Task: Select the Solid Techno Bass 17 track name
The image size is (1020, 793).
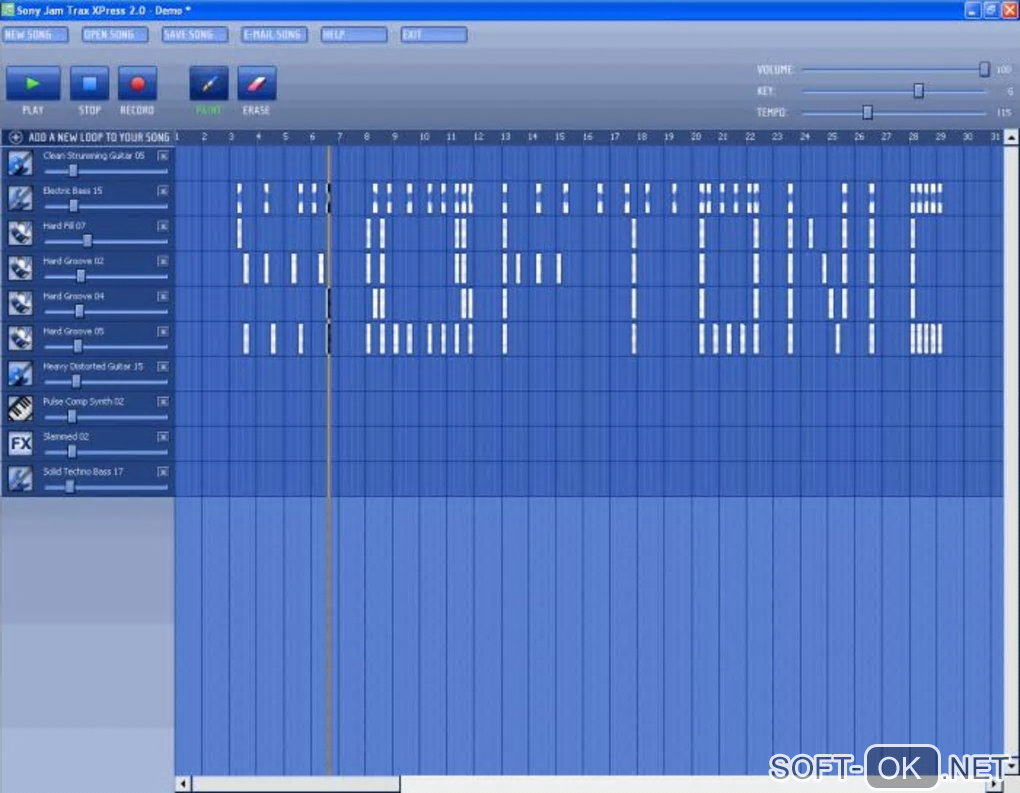Action: [83, 472]
